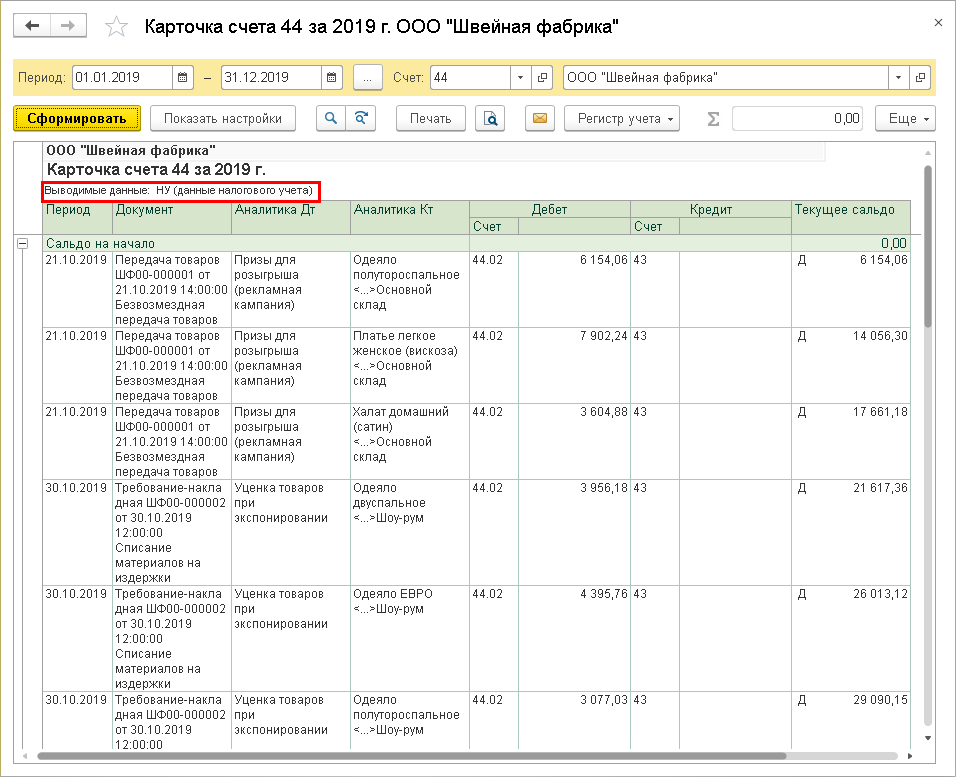Send report by email envelope icon
The height and width of the screenshot is (777, 956).
tap(540, 118)
